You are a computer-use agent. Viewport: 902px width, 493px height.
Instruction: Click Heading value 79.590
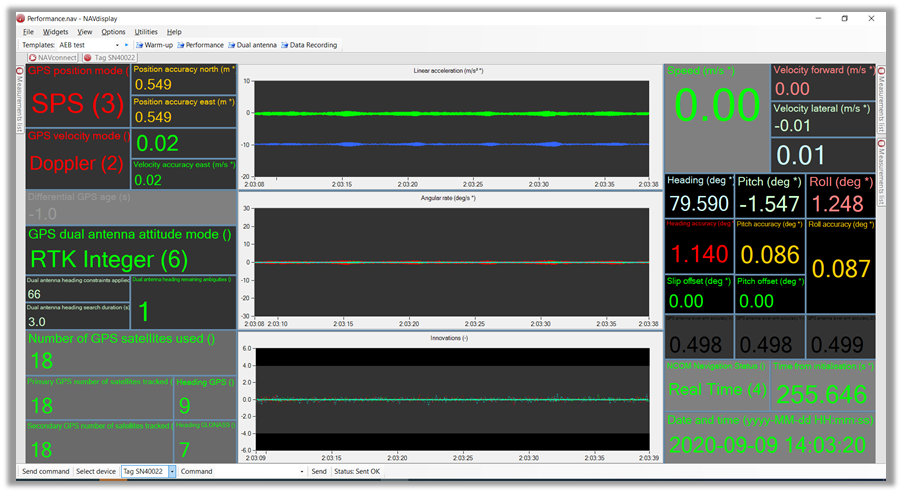click(x=699, y=203)
